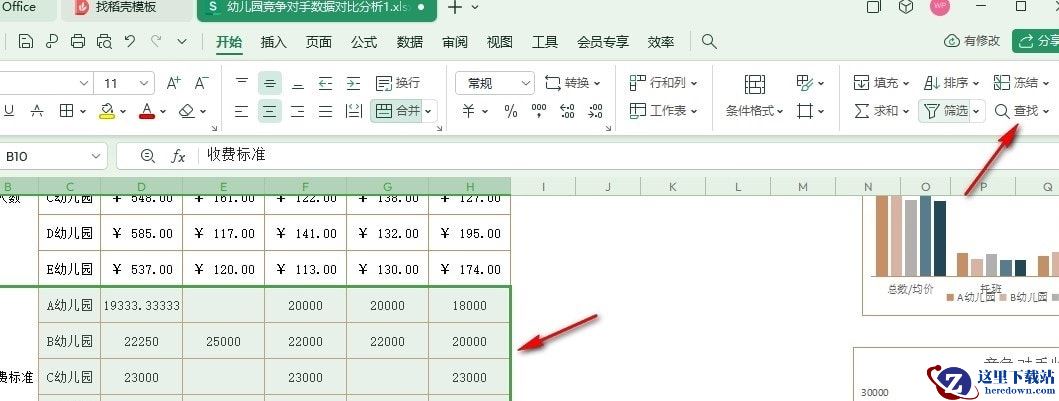Increase the cell indent
This screenshot has height=401, width=1059.
(x=353, y=83)
